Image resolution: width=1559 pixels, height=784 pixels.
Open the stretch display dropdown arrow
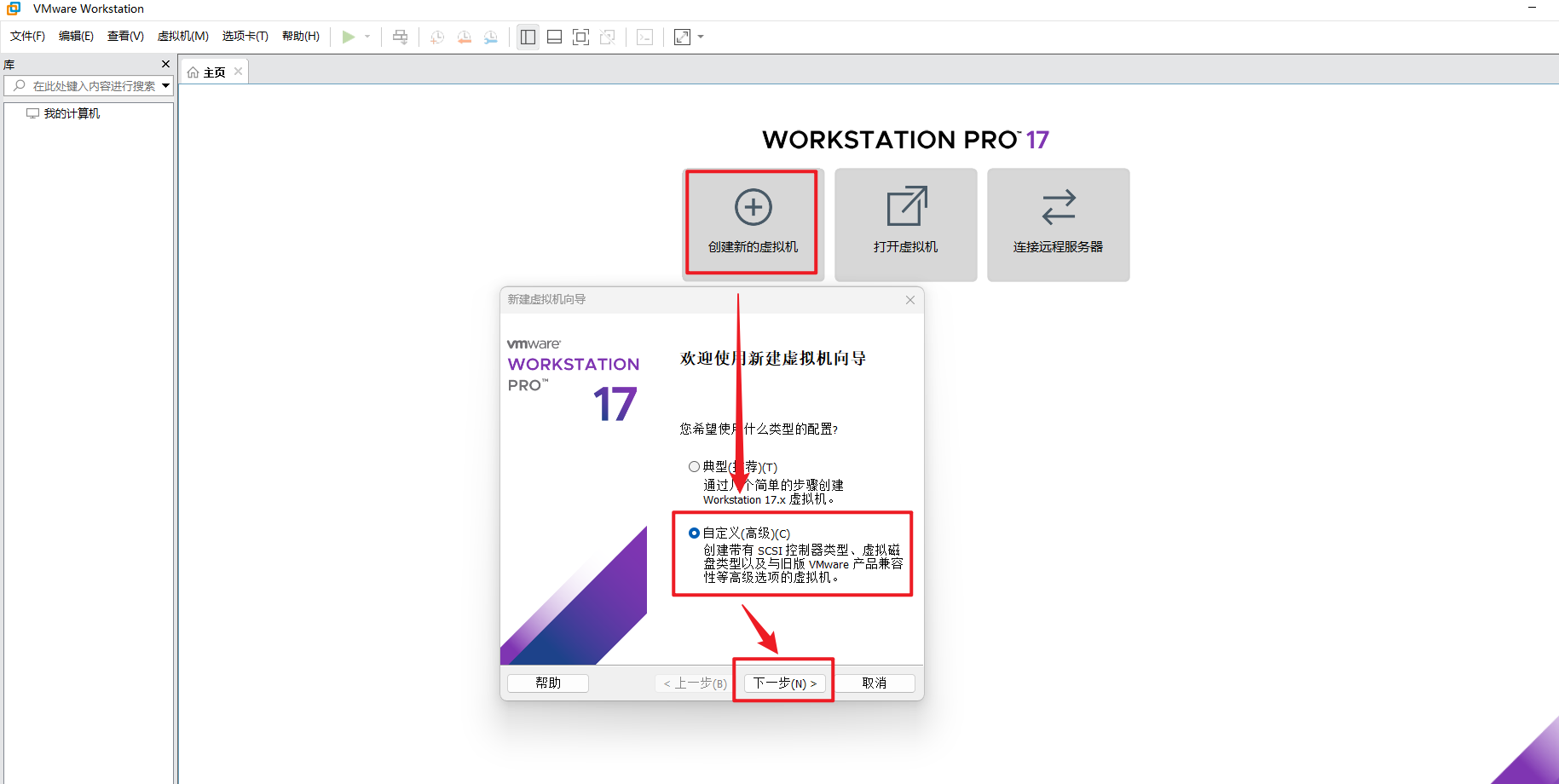[x=701, y=37]
